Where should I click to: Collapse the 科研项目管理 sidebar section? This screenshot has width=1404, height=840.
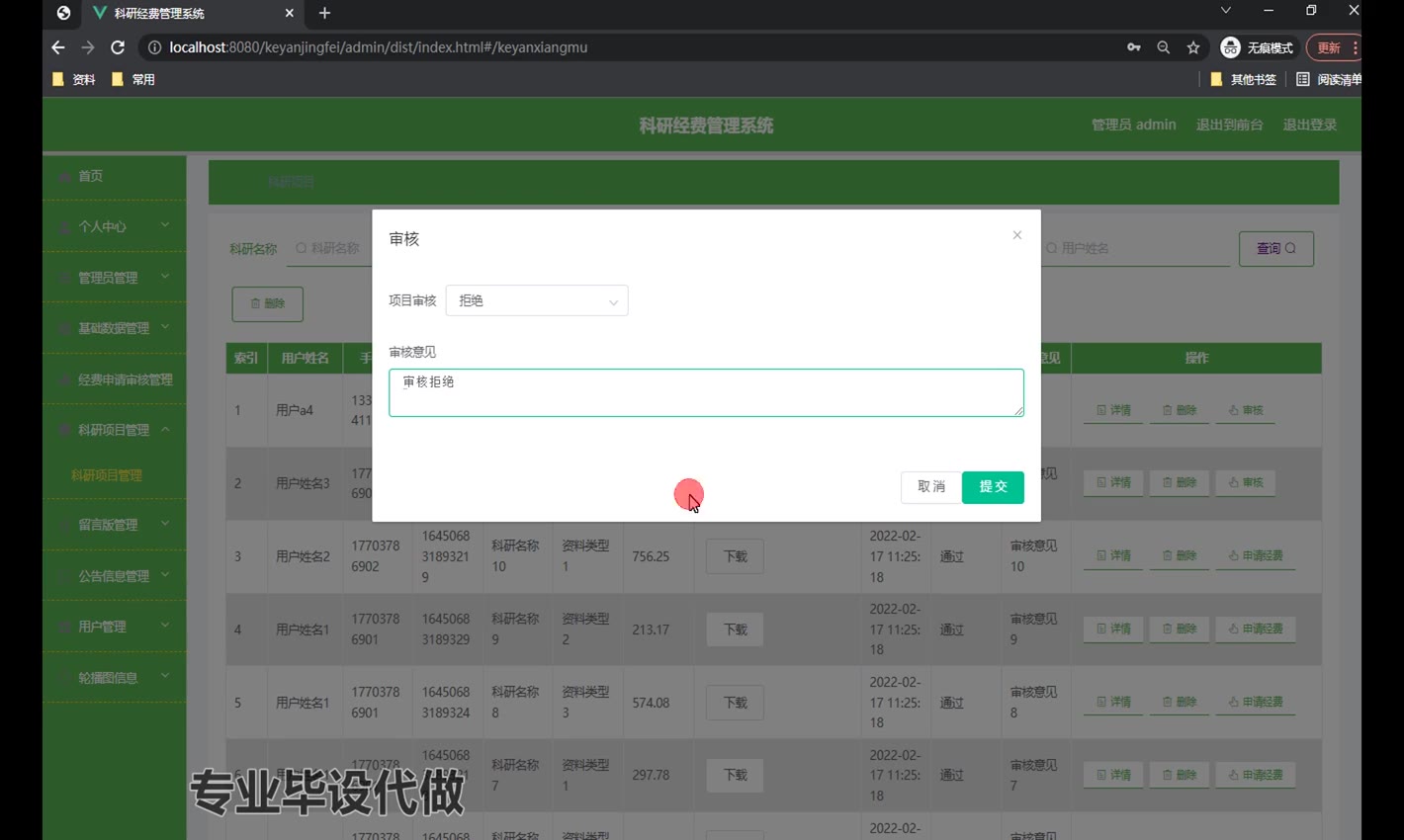114,430
